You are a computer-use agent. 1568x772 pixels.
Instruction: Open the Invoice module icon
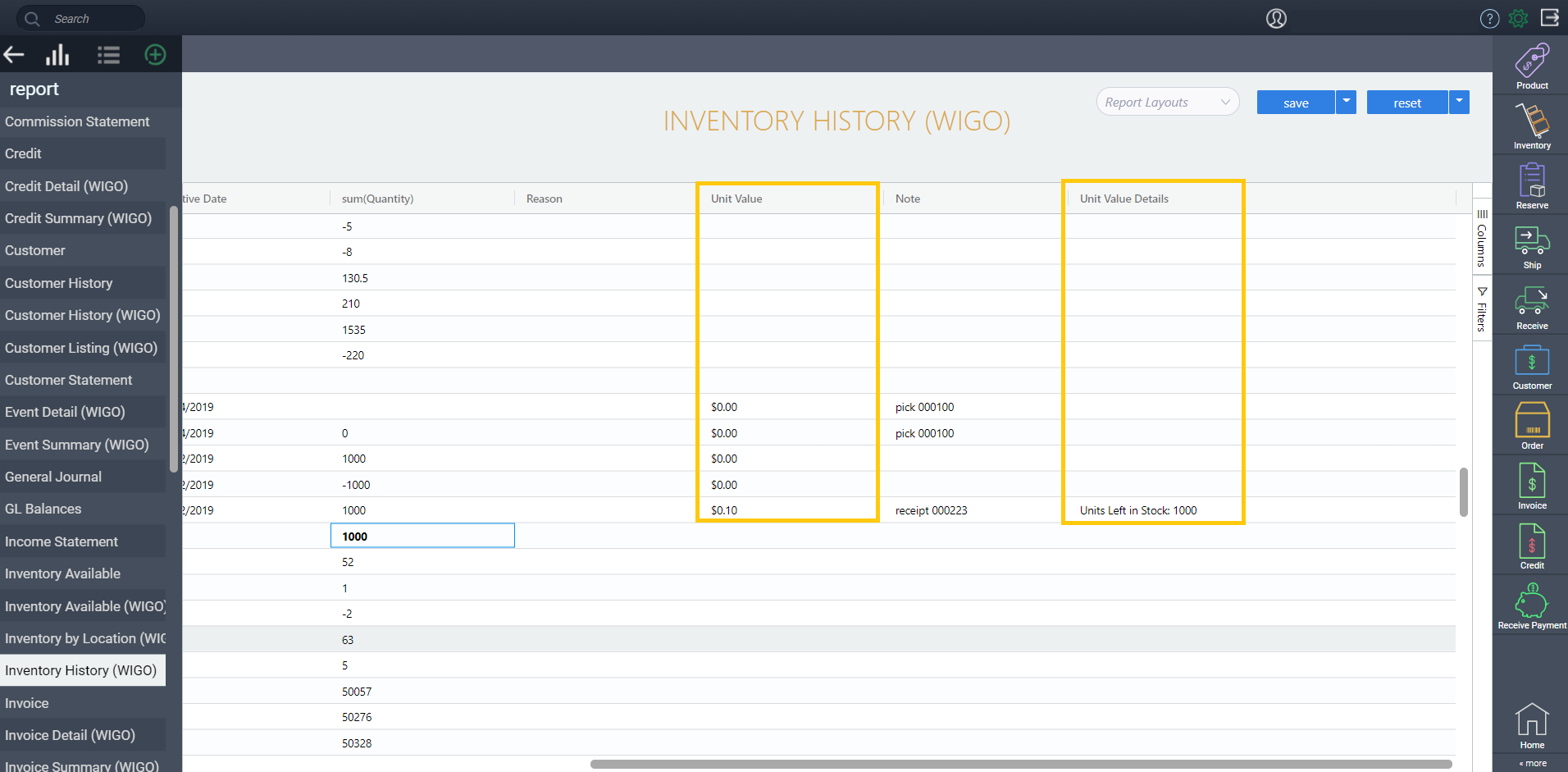click(x=1532, y=486)
